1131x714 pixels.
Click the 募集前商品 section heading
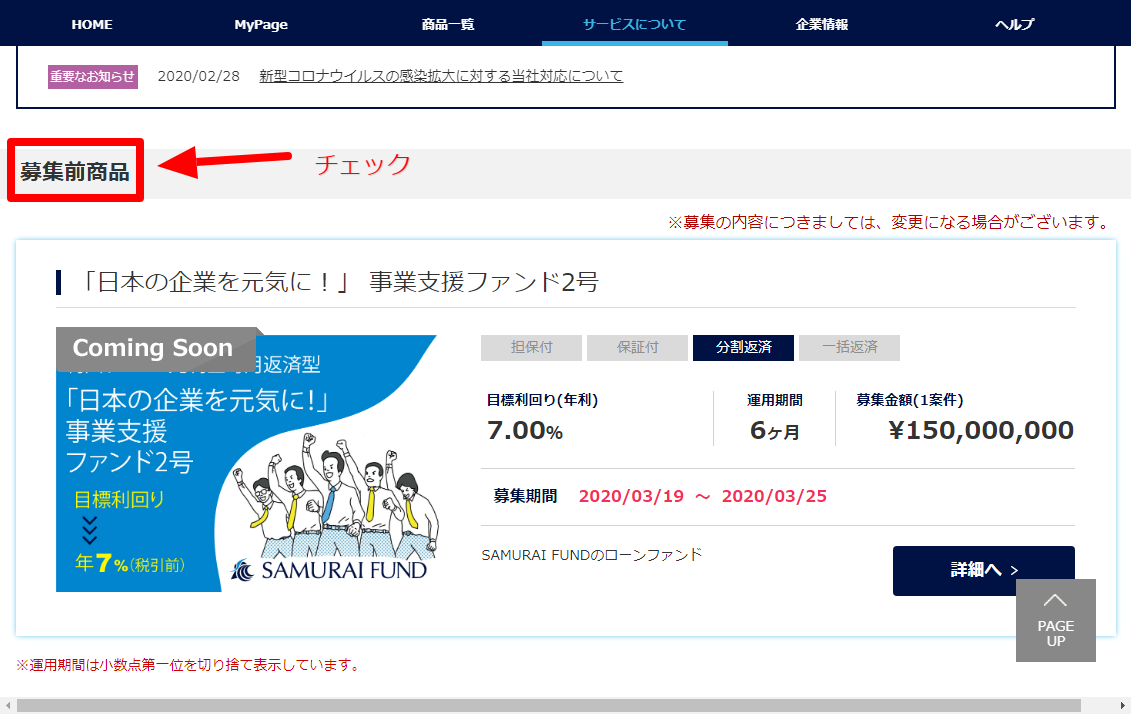[75, 171]
